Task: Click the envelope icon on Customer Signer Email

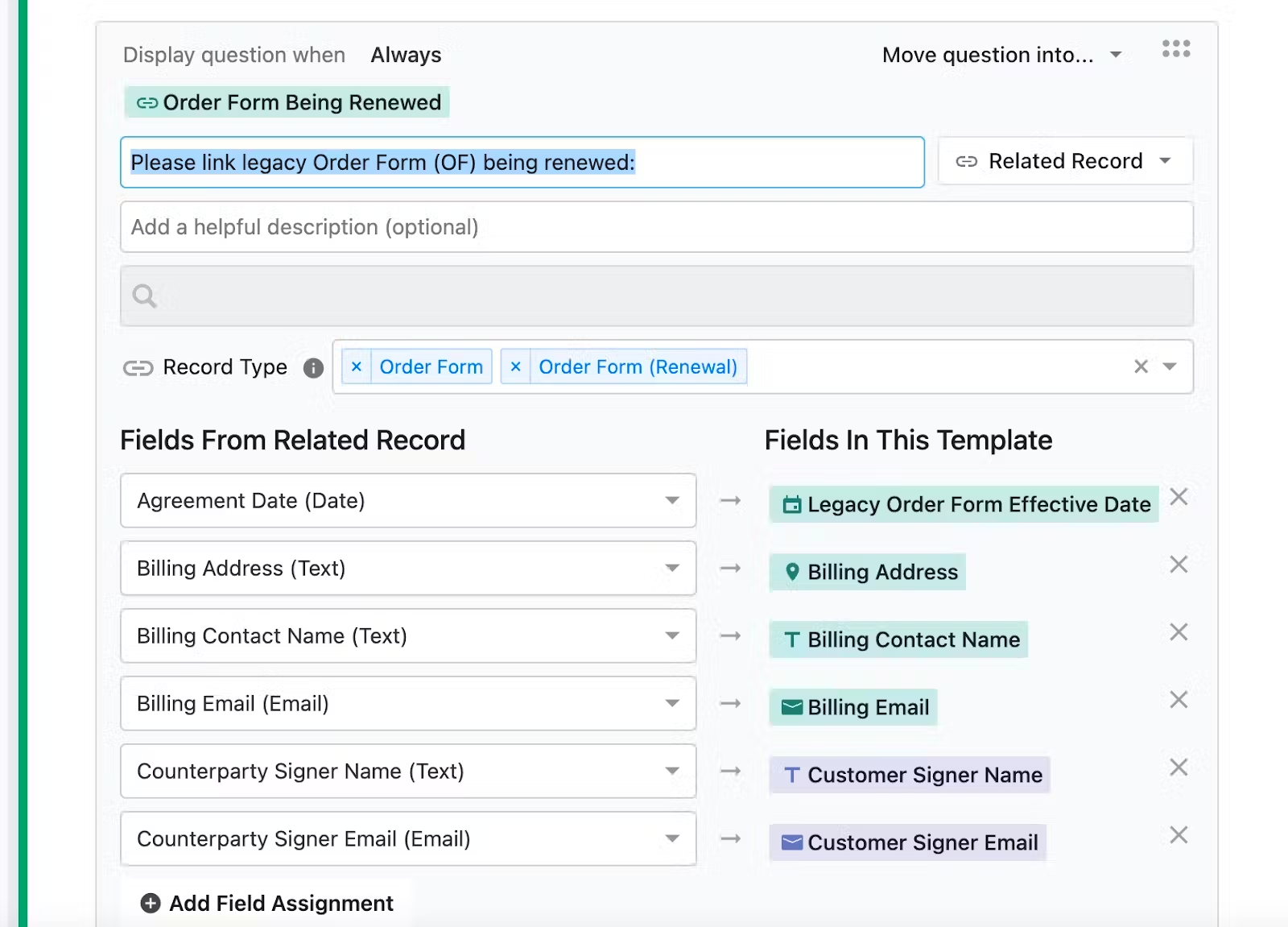Action: coord(791,842)
